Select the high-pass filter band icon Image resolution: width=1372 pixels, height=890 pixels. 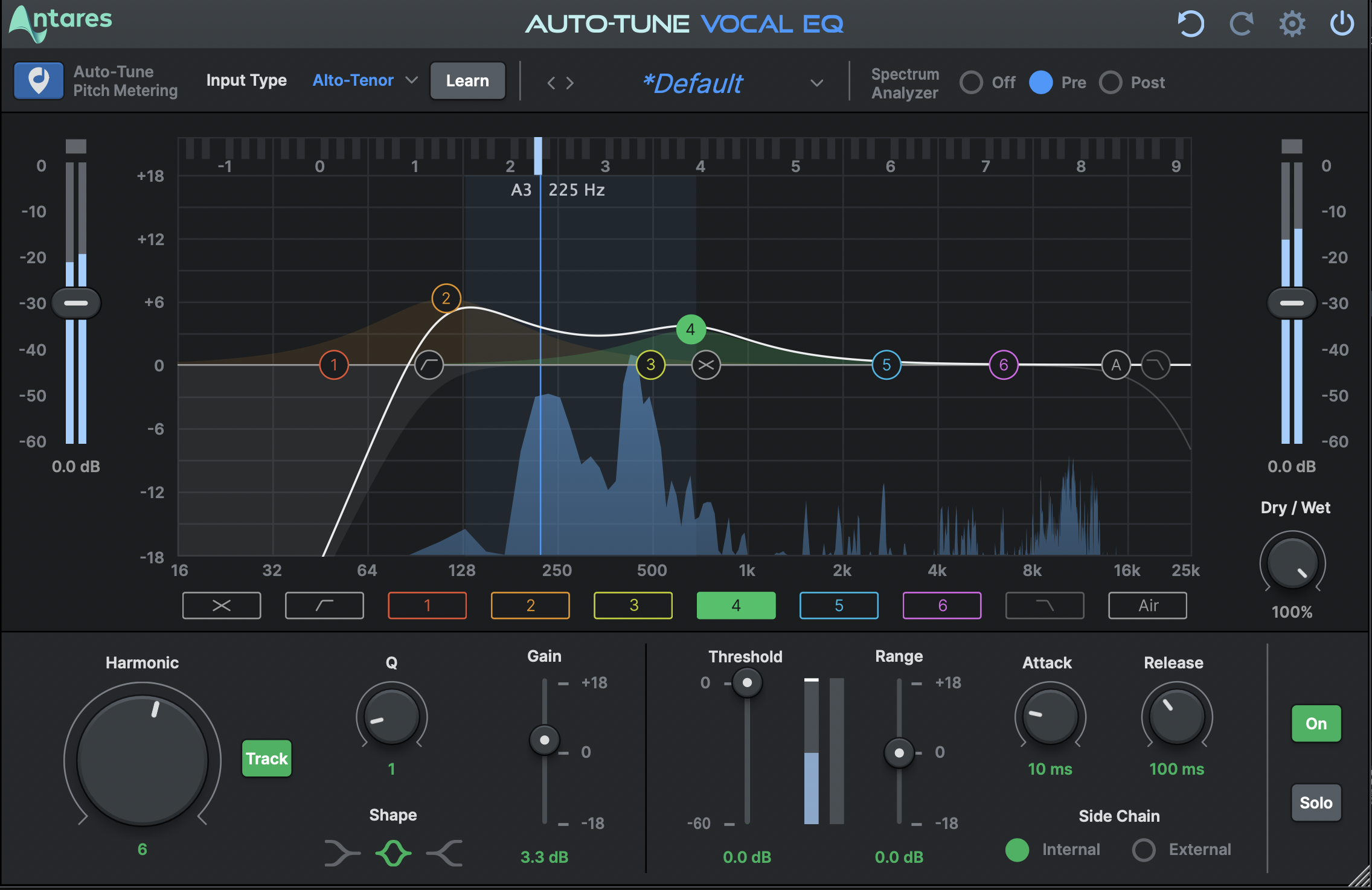point(324,606)
